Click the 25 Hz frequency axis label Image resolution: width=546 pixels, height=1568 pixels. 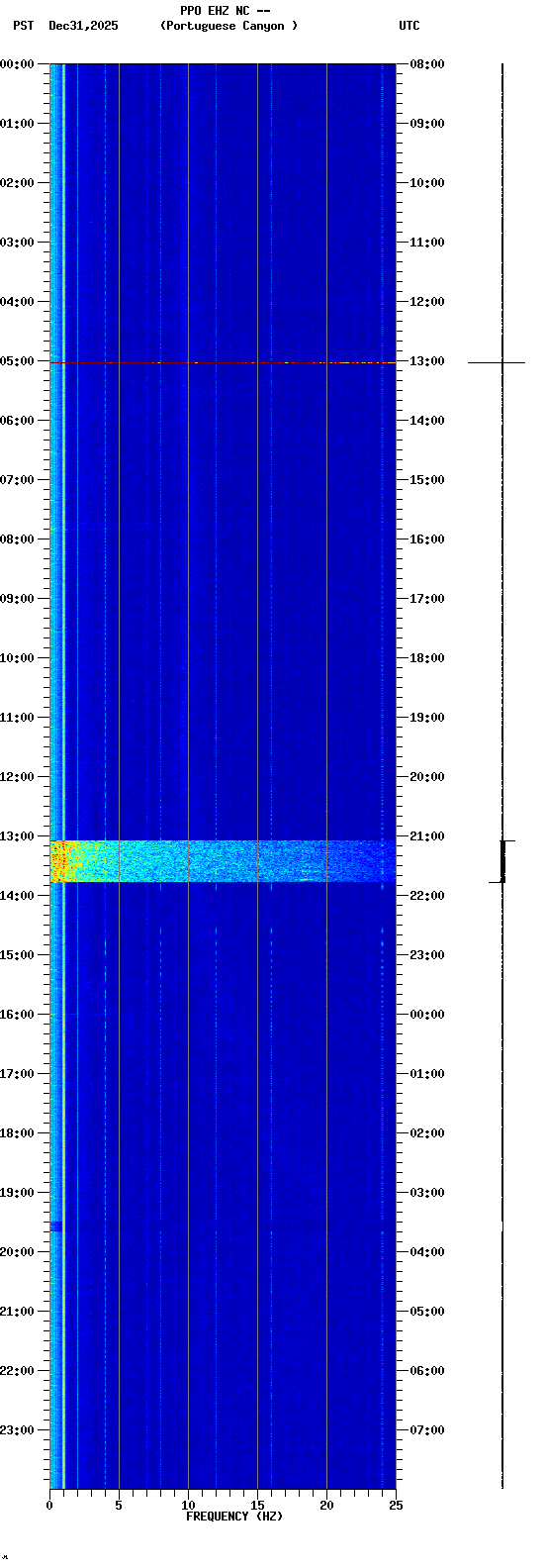[x=396, y=1506]
